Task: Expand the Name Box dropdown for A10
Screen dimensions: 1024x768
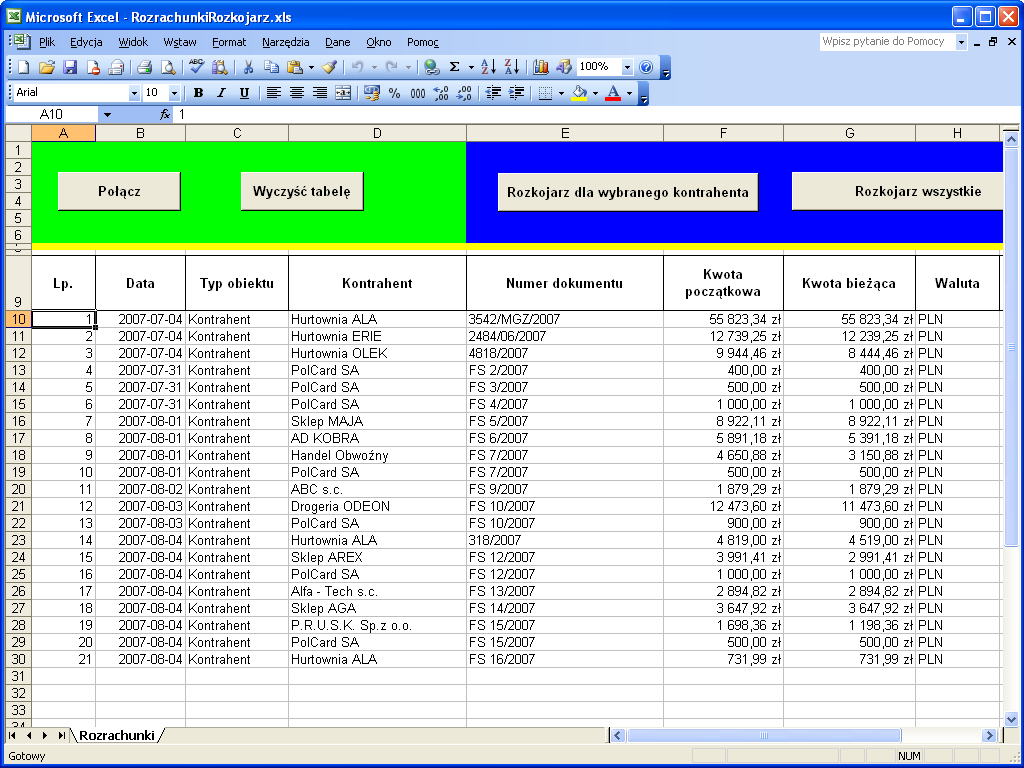Action: tap(107, 115)
